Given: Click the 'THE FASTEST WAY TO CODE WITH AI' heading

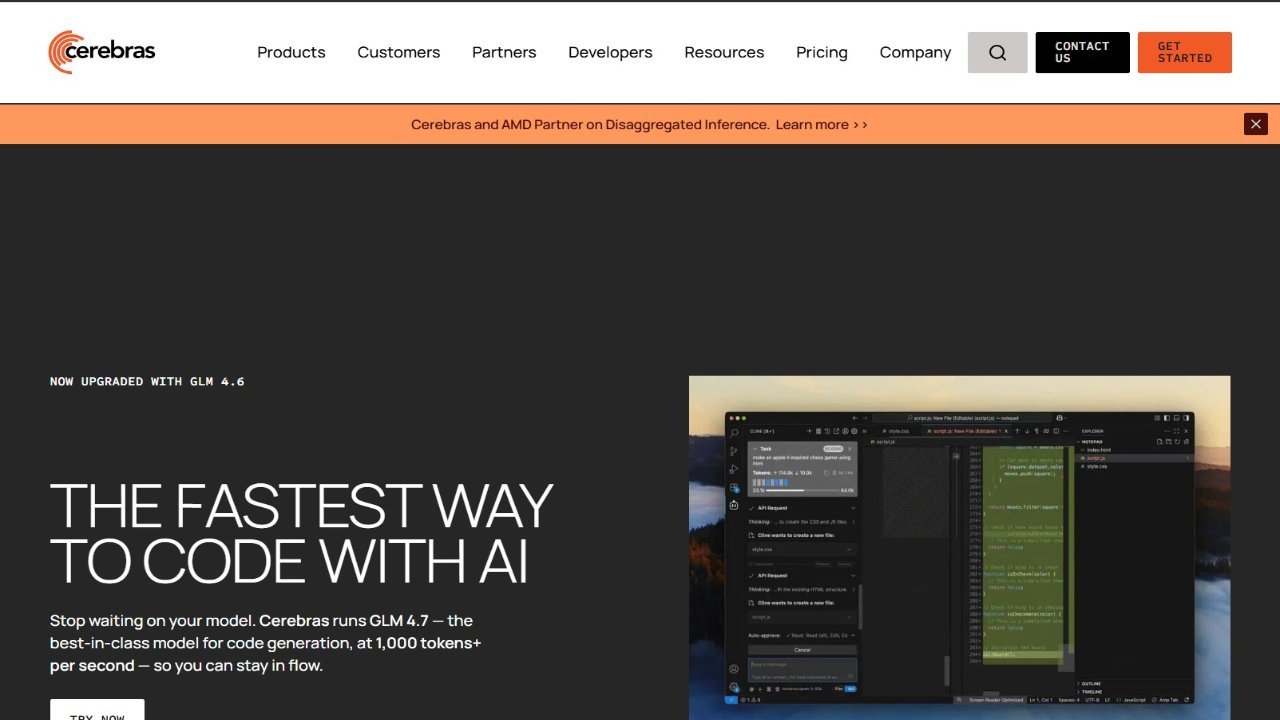Looking at the screenshot, I should pos(301,533).
